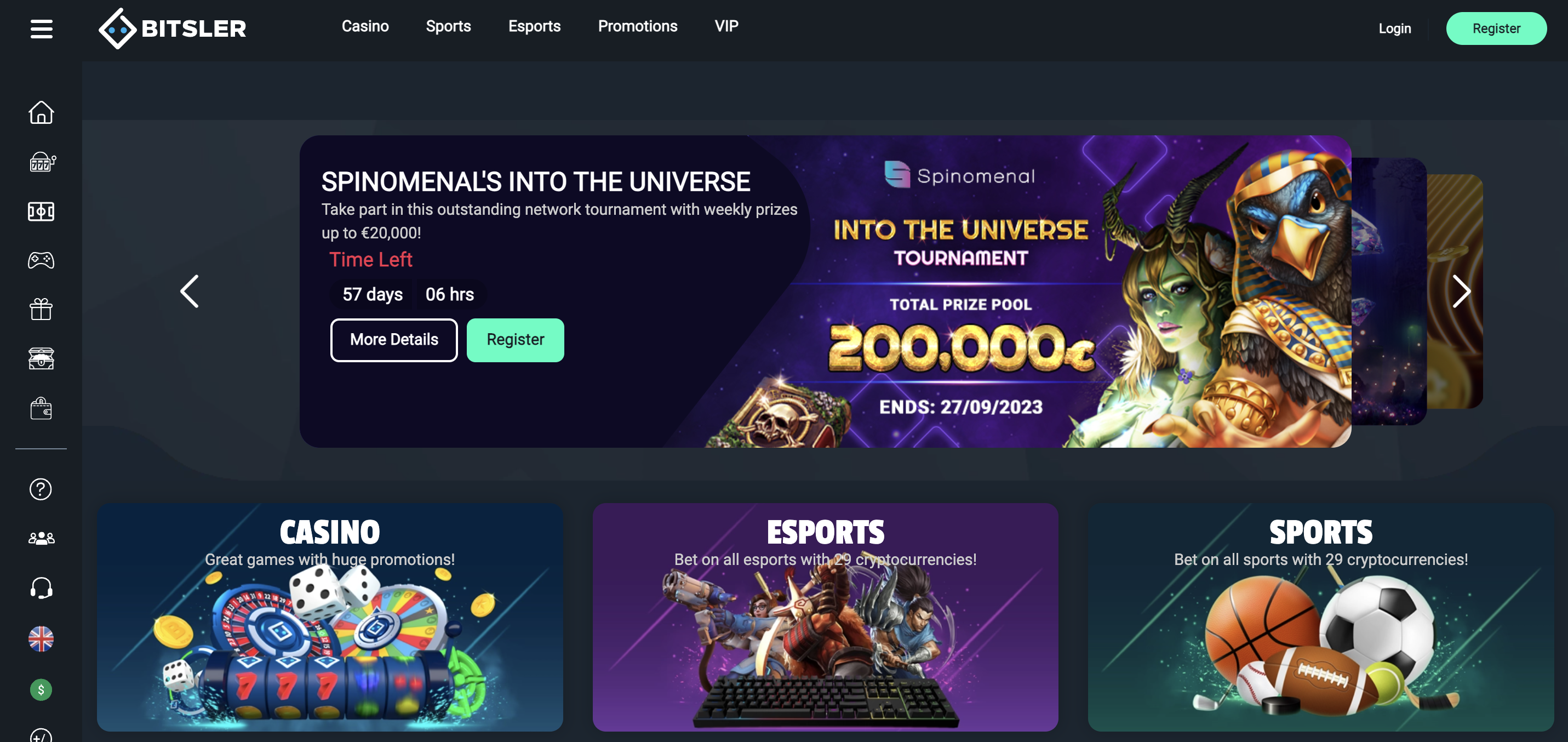Open the help question mark icon
The width and height of the screenshot is (1568, 742).
(x=41, y=489)
